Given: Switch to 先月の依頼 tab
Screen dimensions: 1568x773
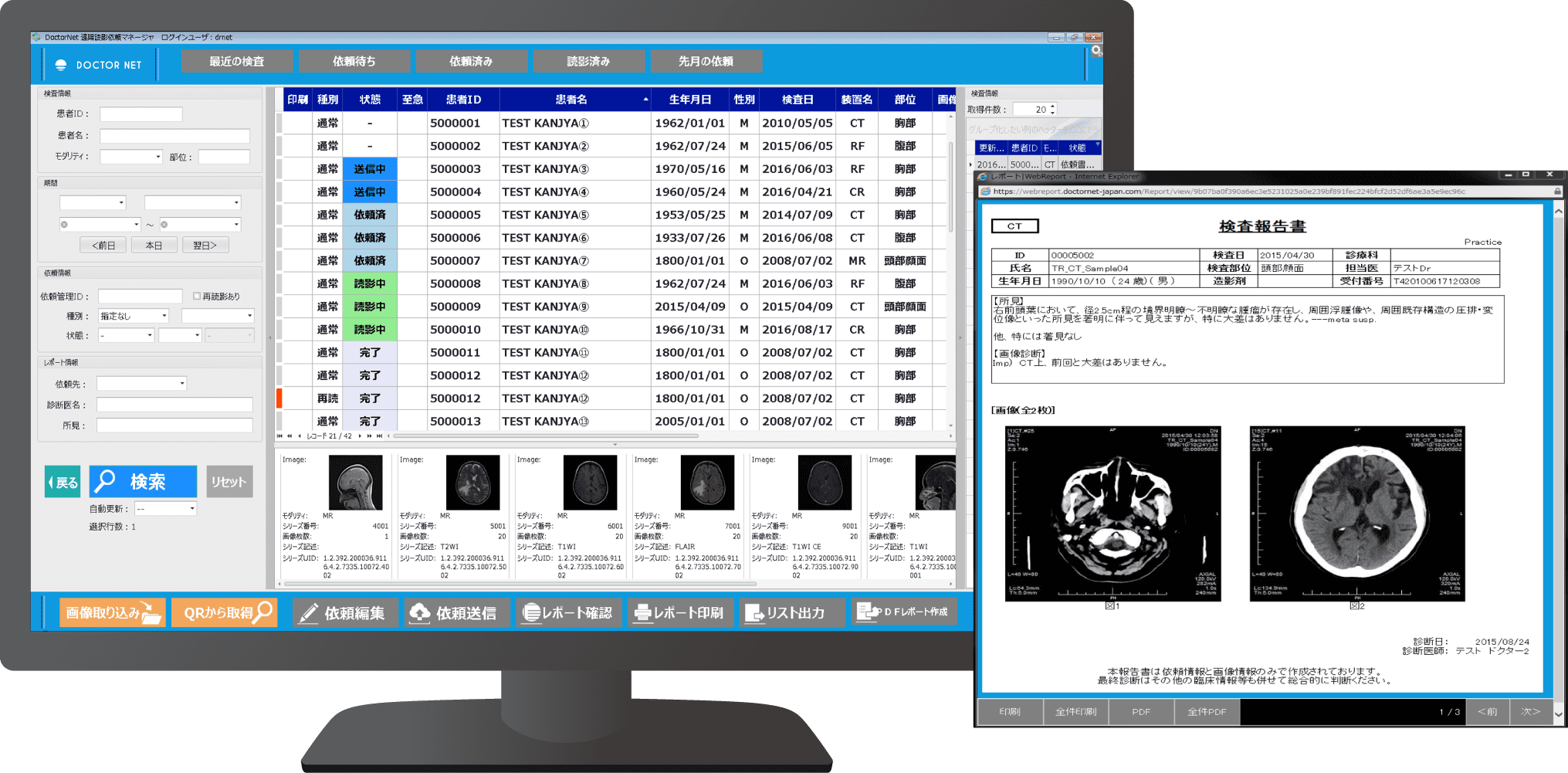Looking at the screenshot, I should pos(706,61).
